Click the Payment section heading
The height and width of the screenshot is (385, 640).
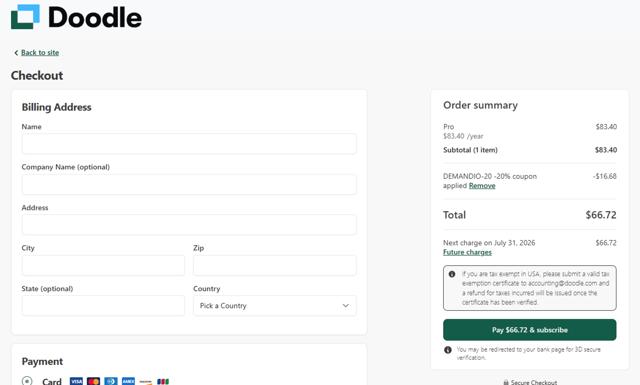tap(42, 362)
